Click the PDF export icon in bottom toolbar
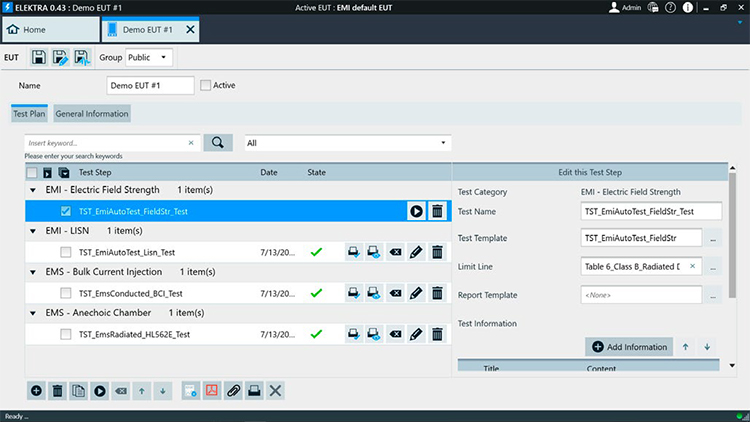The height and width of the screenshot is (422, 750). point(211,390)
